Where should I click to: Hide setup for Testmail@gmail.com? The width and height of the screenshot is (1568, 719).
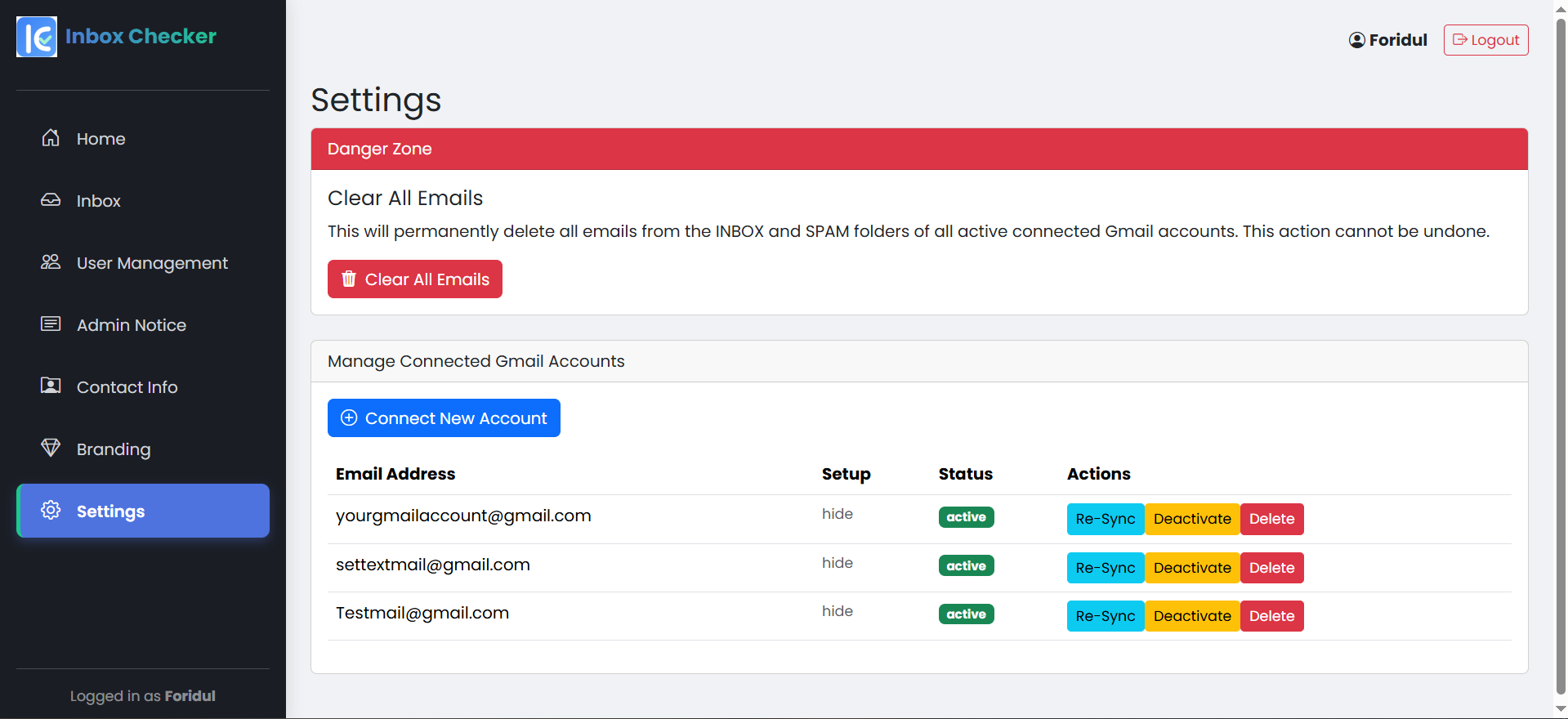(837, 611)
